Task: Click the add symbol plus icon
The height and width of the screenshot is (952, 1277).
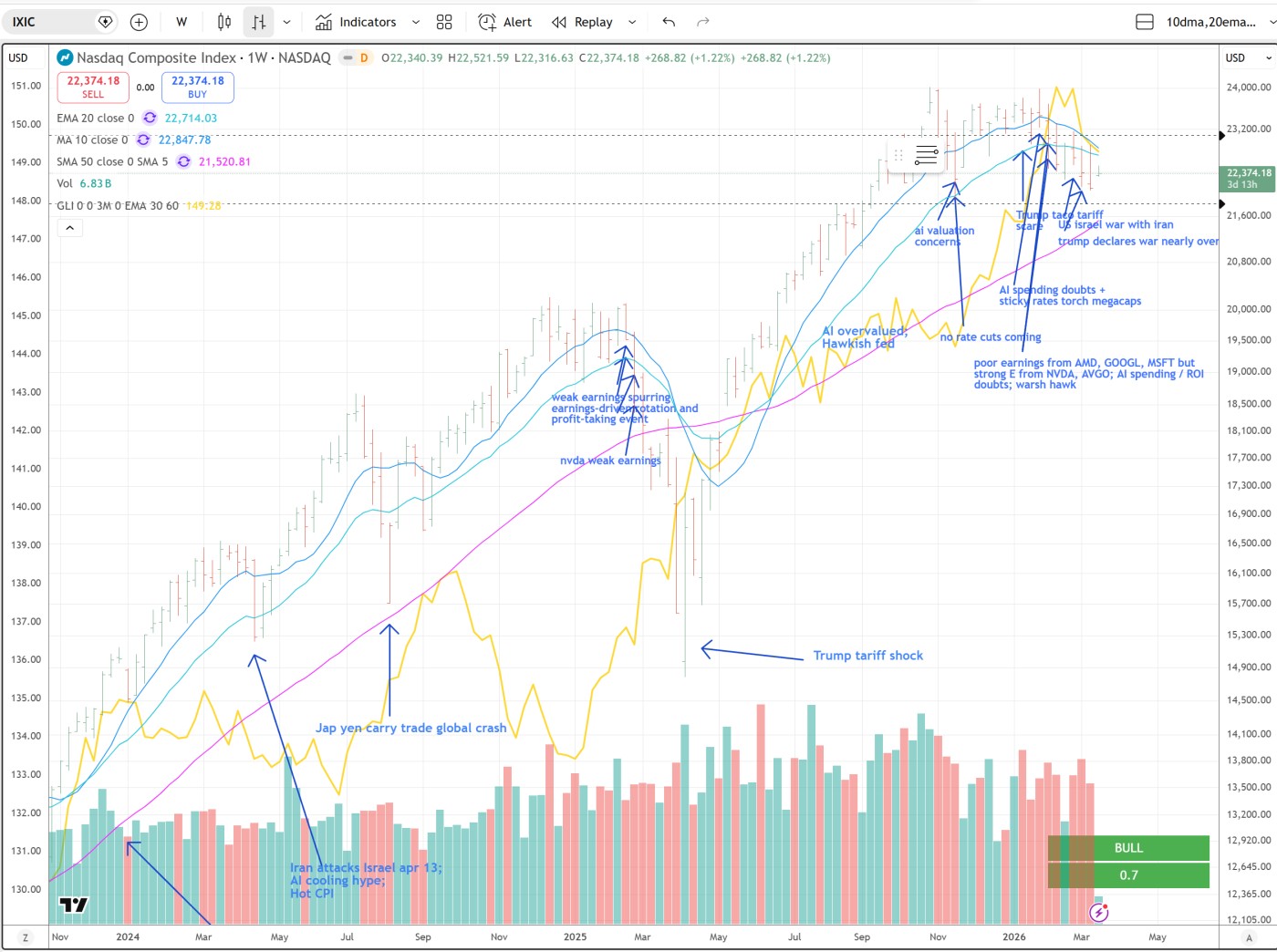Action: click(139, 22)
